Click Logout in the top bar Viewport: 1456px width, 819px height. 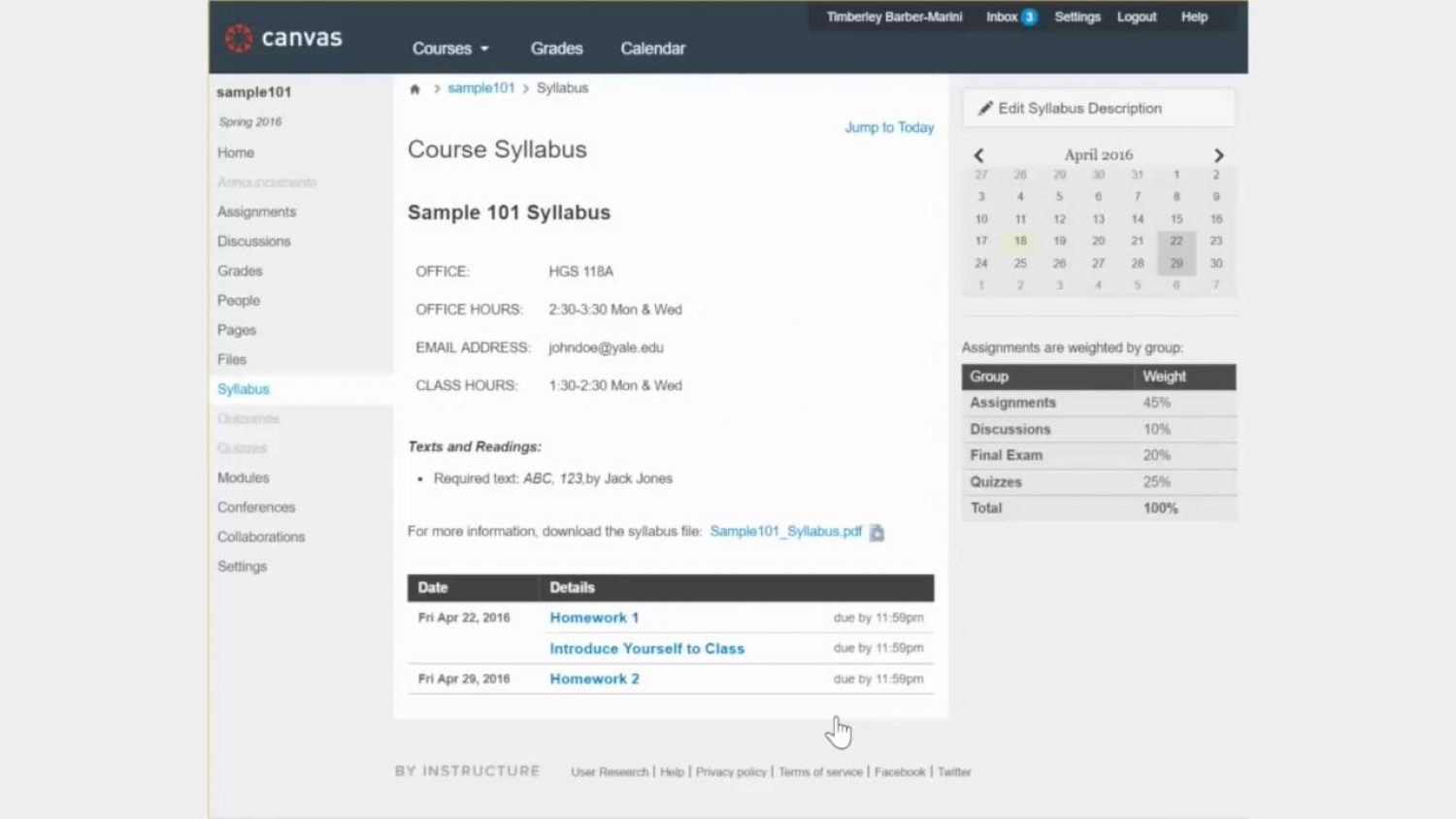tap(1137, 16)
